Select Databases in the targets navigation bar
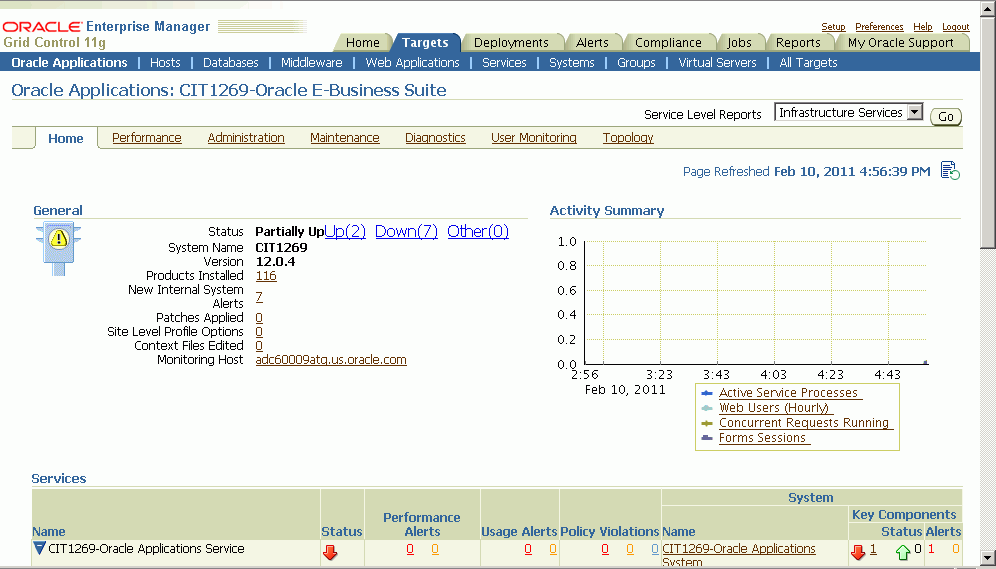 (x=230, y=62)
